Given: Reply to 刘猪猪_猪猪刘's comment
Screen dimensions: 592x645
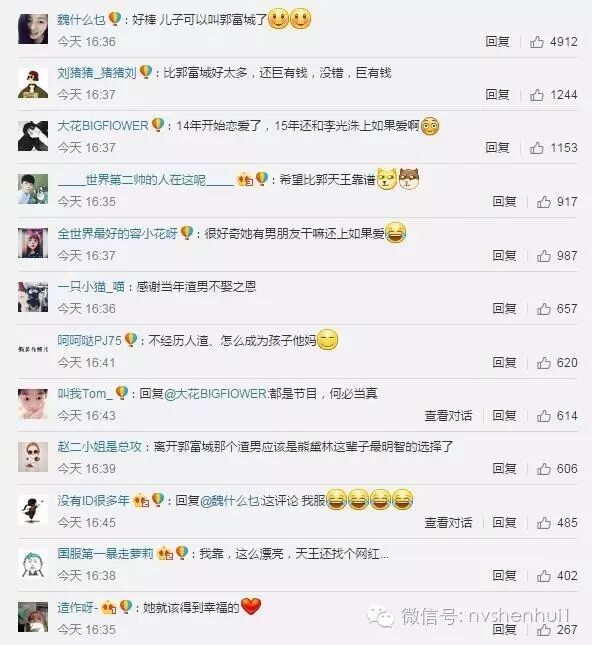Looking at the screenshot, I should pyautogui.click(x=497, y=95).
